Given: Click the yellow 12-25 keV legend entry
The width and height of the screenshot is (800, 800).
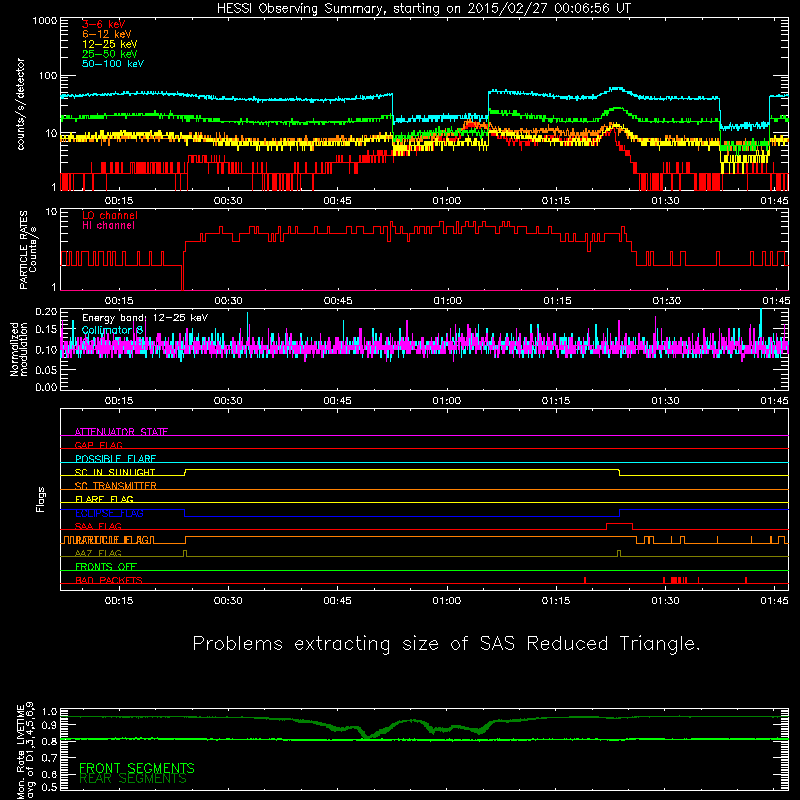Looking at the screenshot, I should (x=110, y=44).
